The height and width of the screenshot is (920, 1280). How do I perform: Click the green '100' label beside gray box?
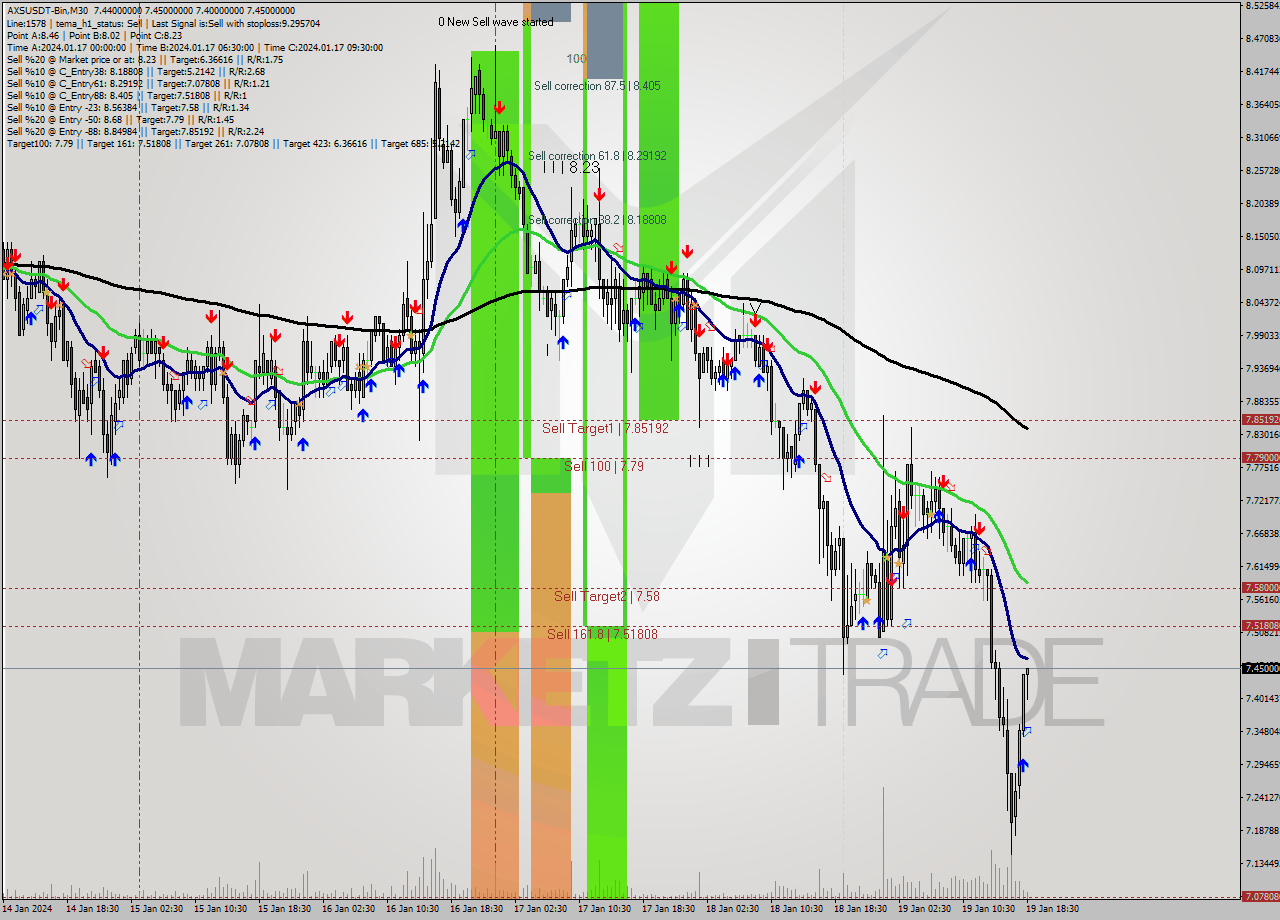pyautogui.click(x=576, y=59)
